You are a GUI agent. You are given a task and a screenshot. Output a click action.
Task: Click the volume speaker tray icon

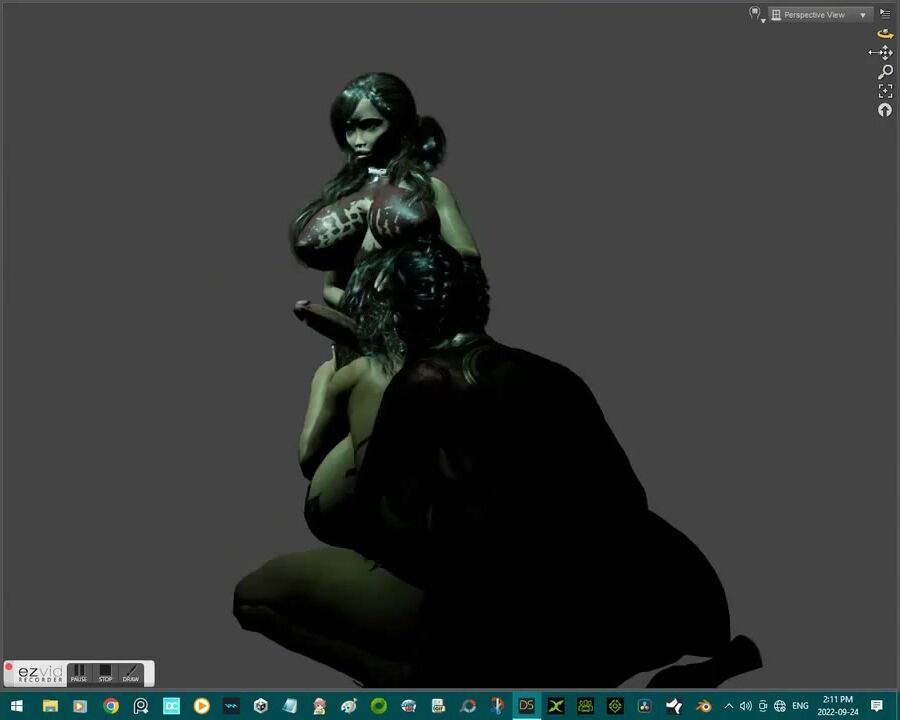click(x=745, y=706)
